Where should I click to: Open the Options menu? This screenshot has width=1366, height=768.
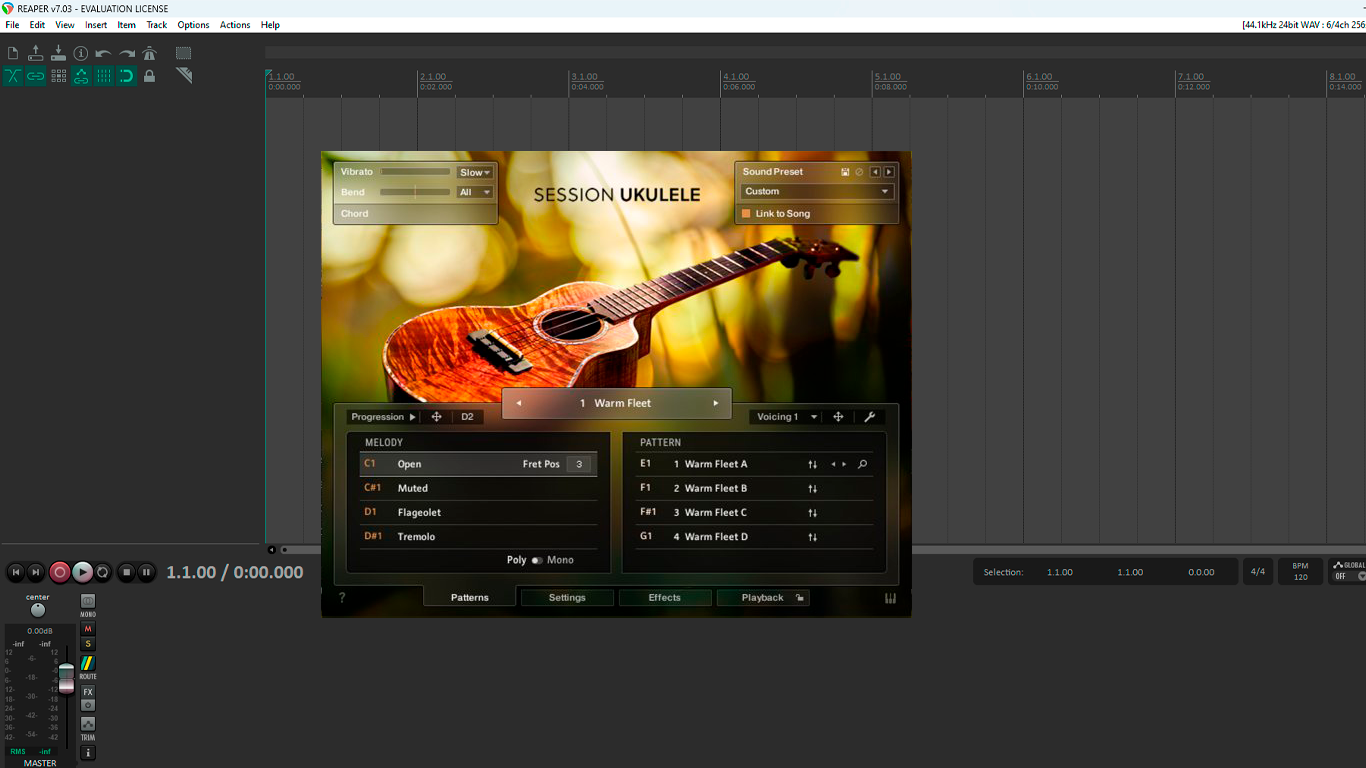coord(193,25)
